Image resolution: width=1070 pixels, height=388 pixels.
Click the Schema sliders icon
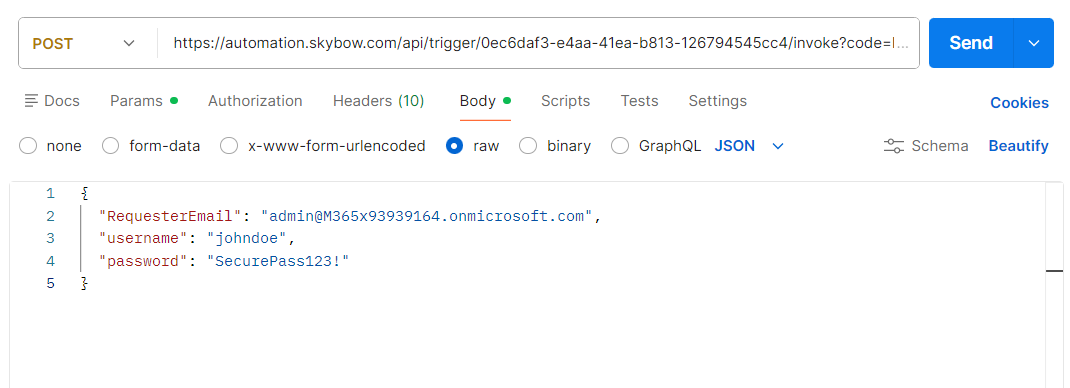coord(893,146)
